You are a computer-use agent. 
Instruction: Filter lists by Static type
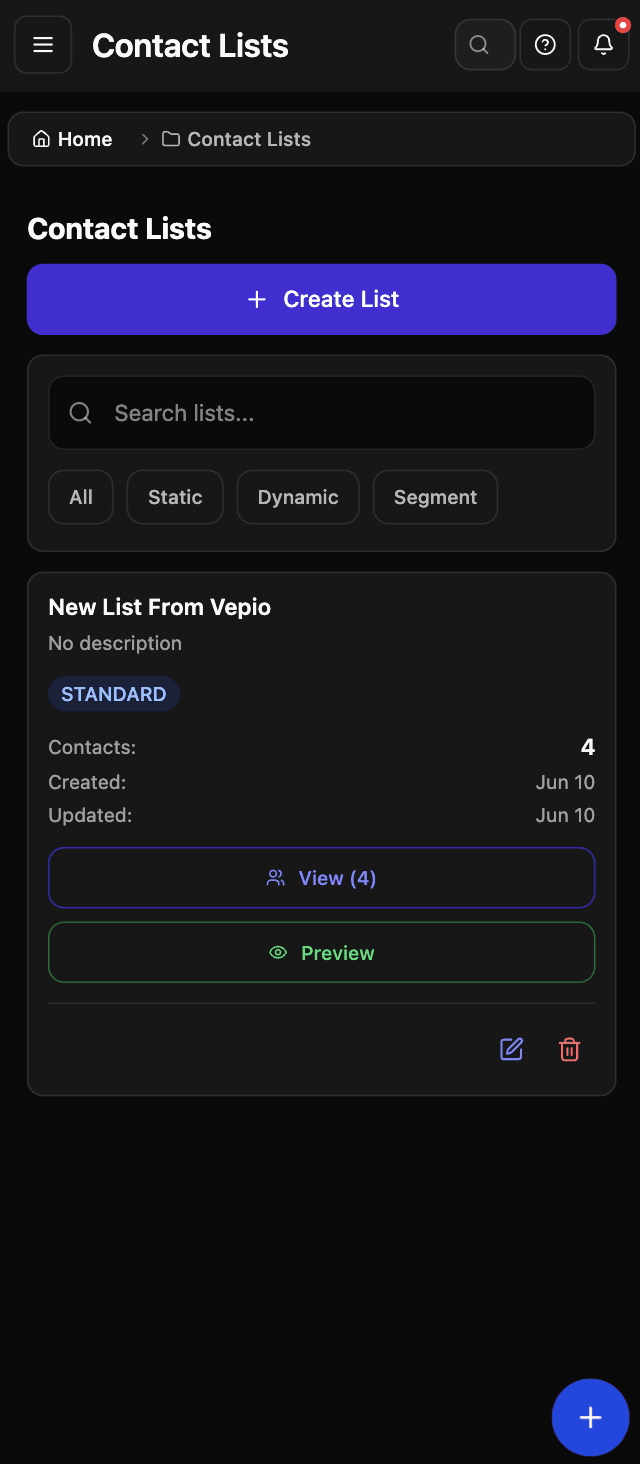[175, 497]
